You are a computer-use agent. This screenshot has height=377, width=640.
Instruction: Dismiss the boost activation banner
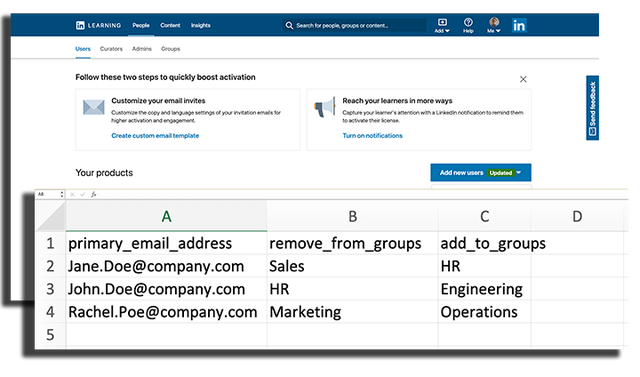click(523, 79)
